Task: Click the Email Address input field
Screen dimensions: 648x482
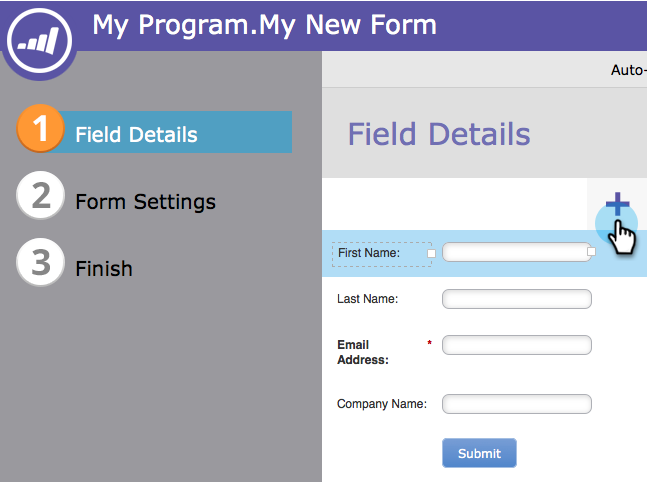Action: [x=516, y=345]
